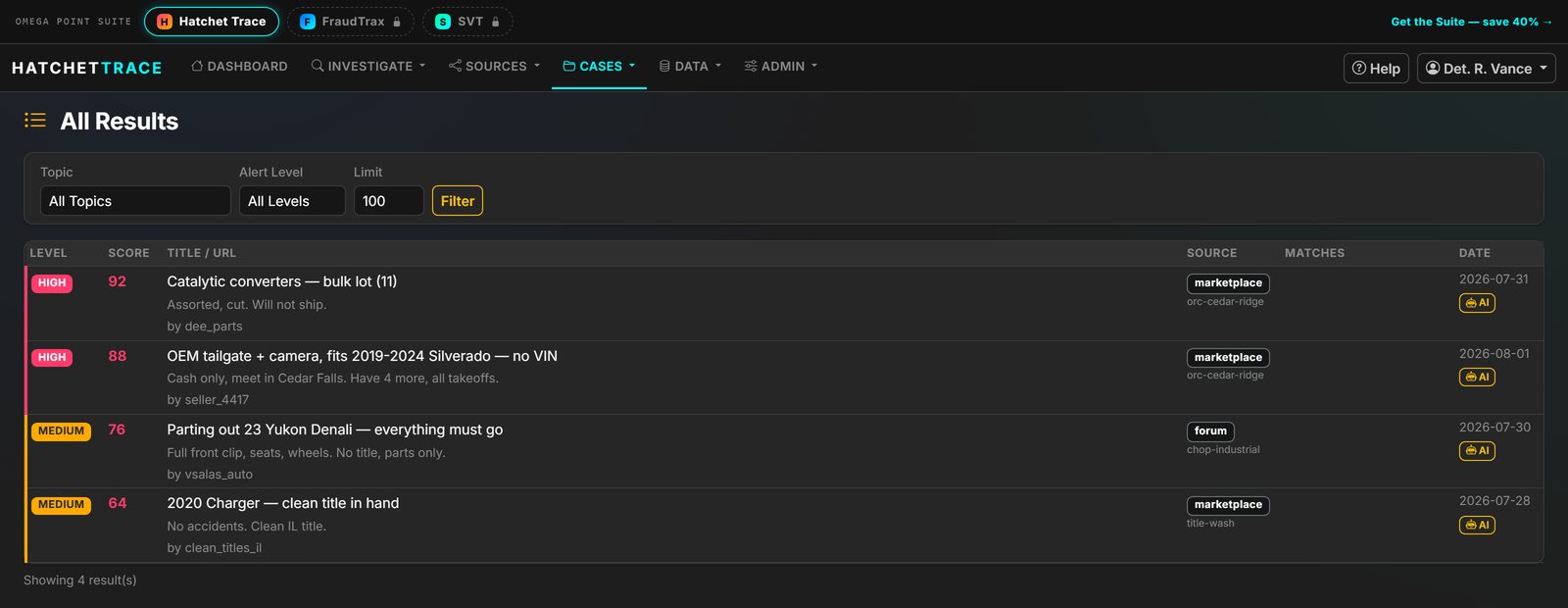Click the chop-industrial source label
This screenshot has height=608, width=1568.
[x=1223, y=450]
